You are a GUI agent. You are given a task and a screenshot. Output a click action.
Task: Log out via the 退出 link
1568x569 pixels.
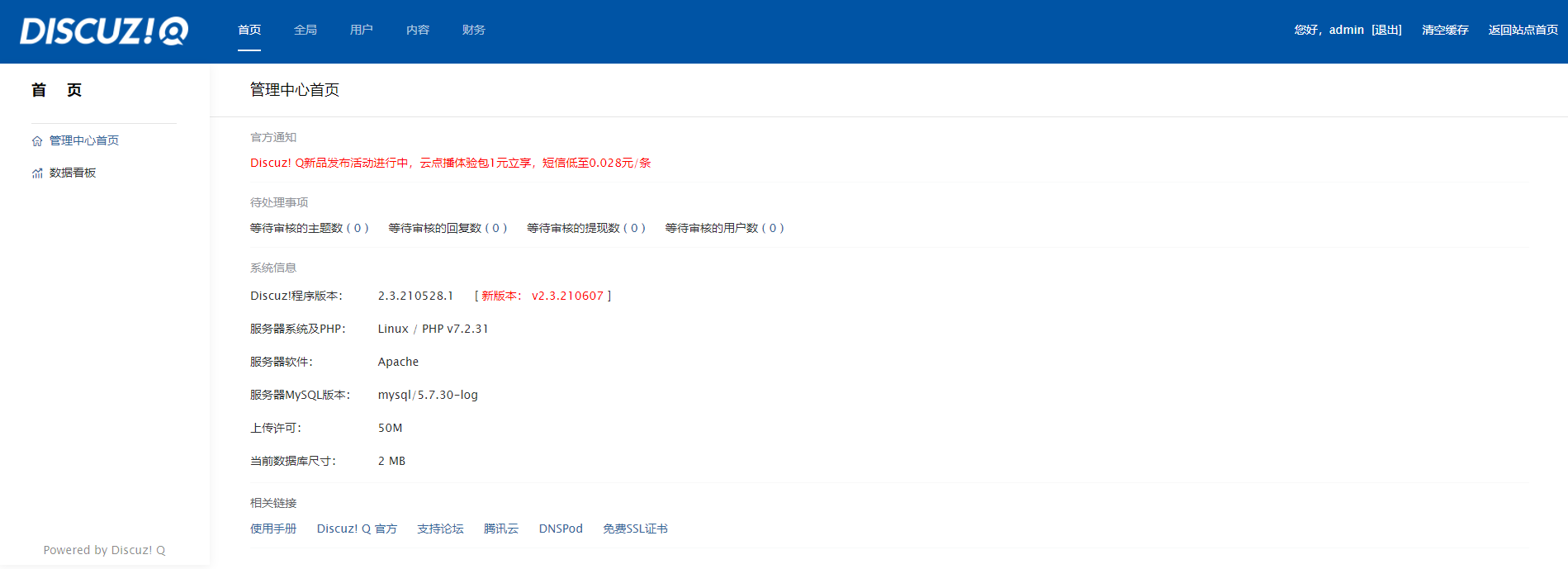[x=1386, y=30]
